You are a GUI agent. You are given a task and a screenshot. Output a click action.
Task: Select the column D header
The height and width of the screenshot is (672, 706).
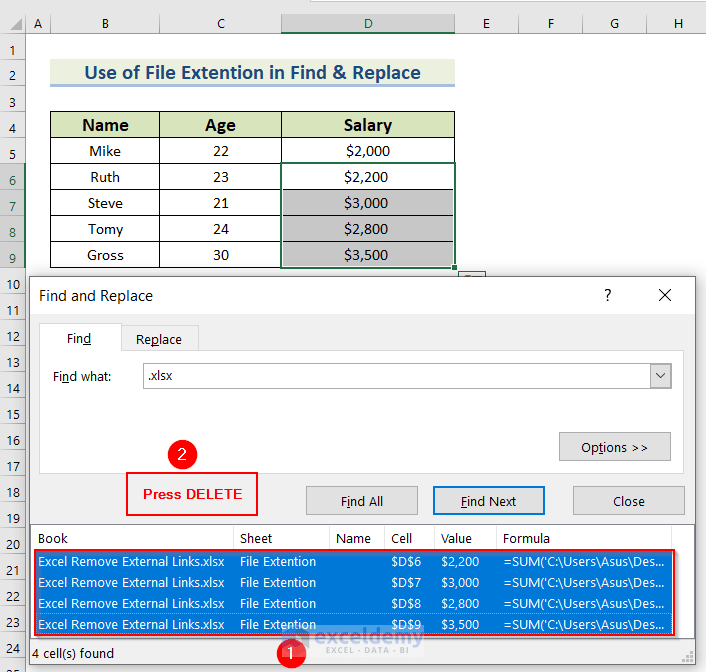tap(368, 23)
